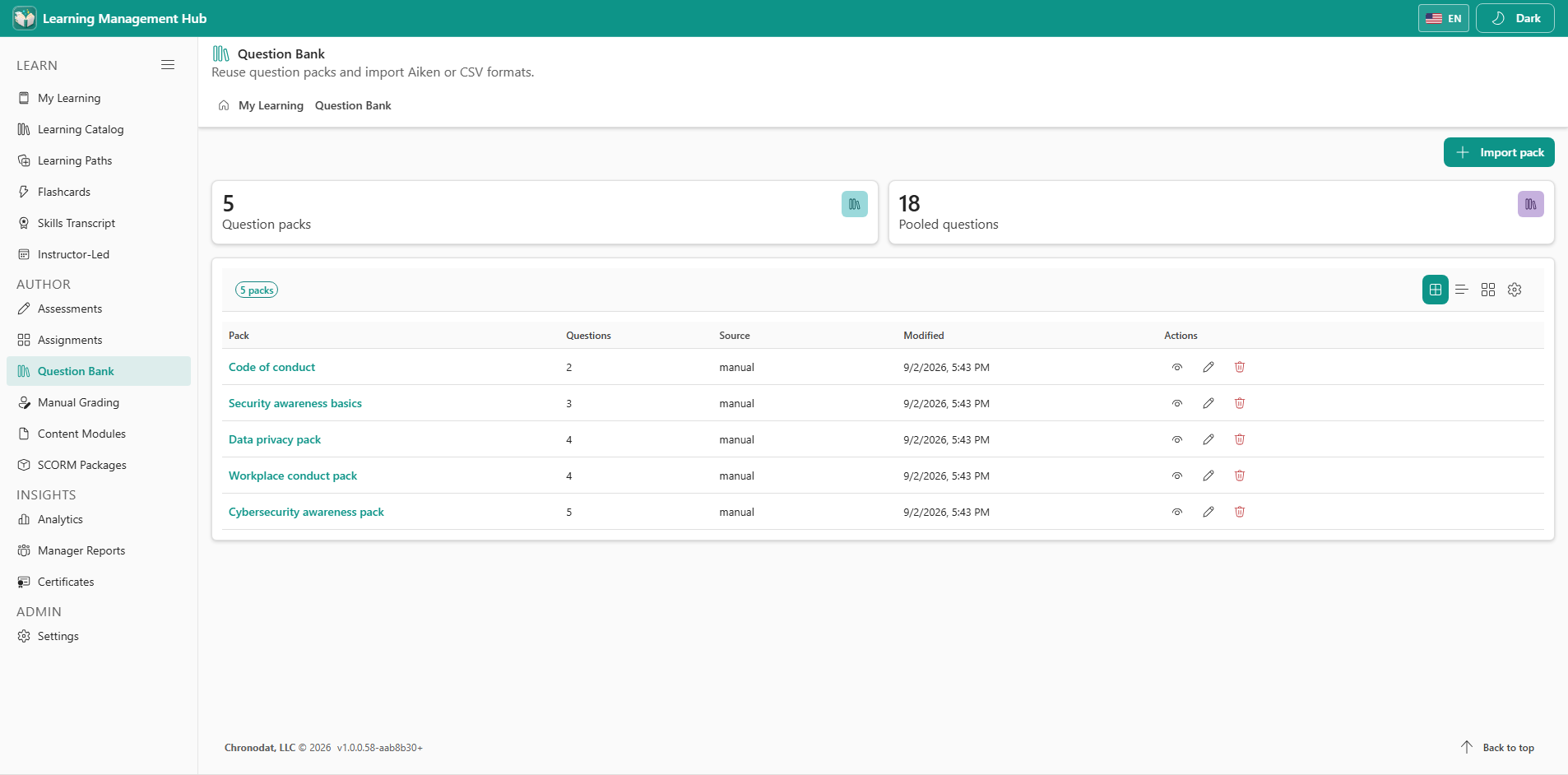Select Question Bank in sidebar
The width and height of the screenshot is (1568, 775).
pyautogui.click(x=99, y=371)
